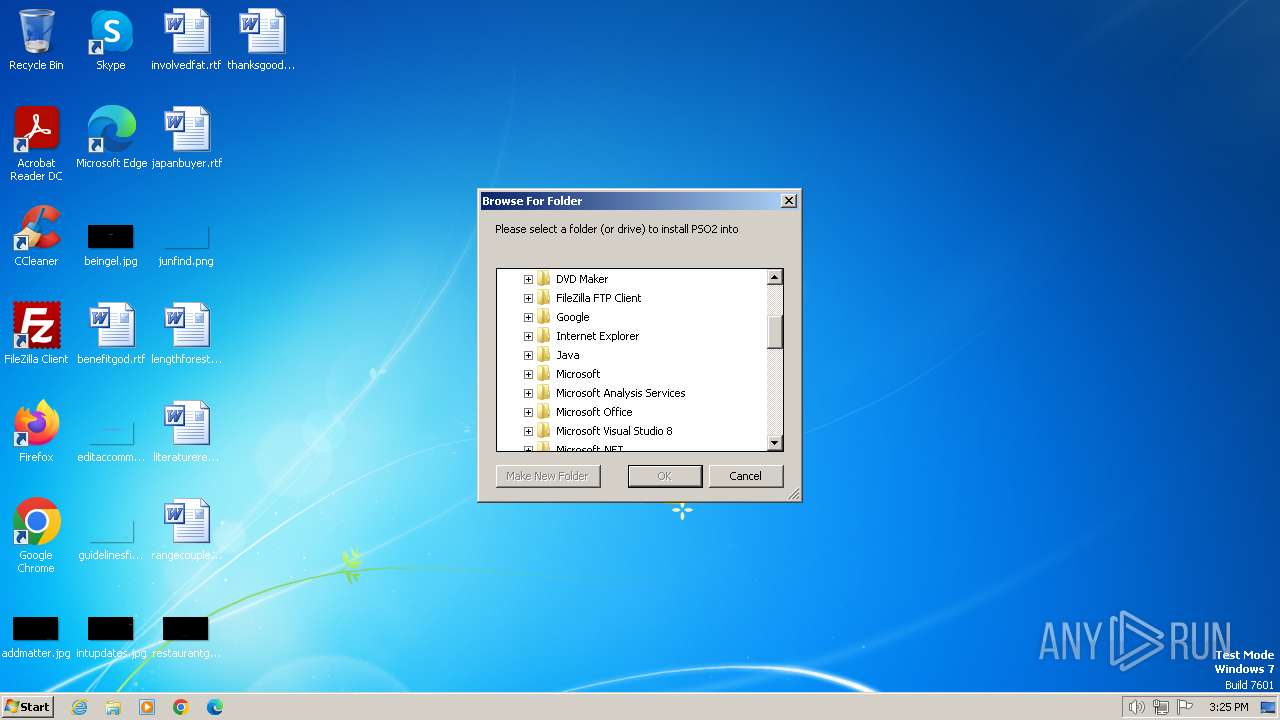This screenshot has height=720, width=1280.
Task: Select rangecouple document icon
Action: (x=186, y=530)
